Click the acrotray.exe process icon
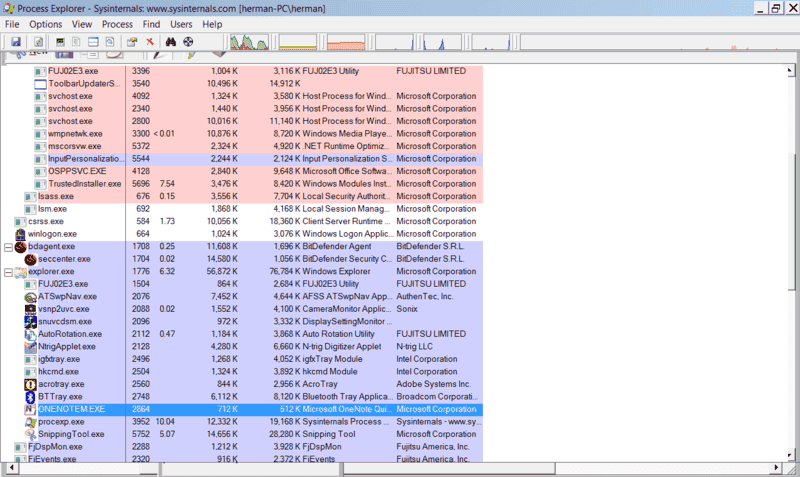Viewport: 800px width, 477px height. (30, 383)
